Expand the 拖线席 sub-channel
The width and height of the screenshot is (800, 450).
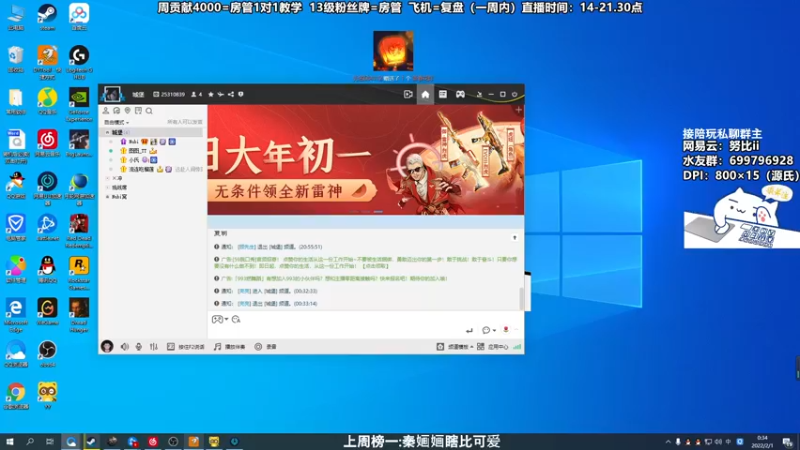tap(108, 187)
